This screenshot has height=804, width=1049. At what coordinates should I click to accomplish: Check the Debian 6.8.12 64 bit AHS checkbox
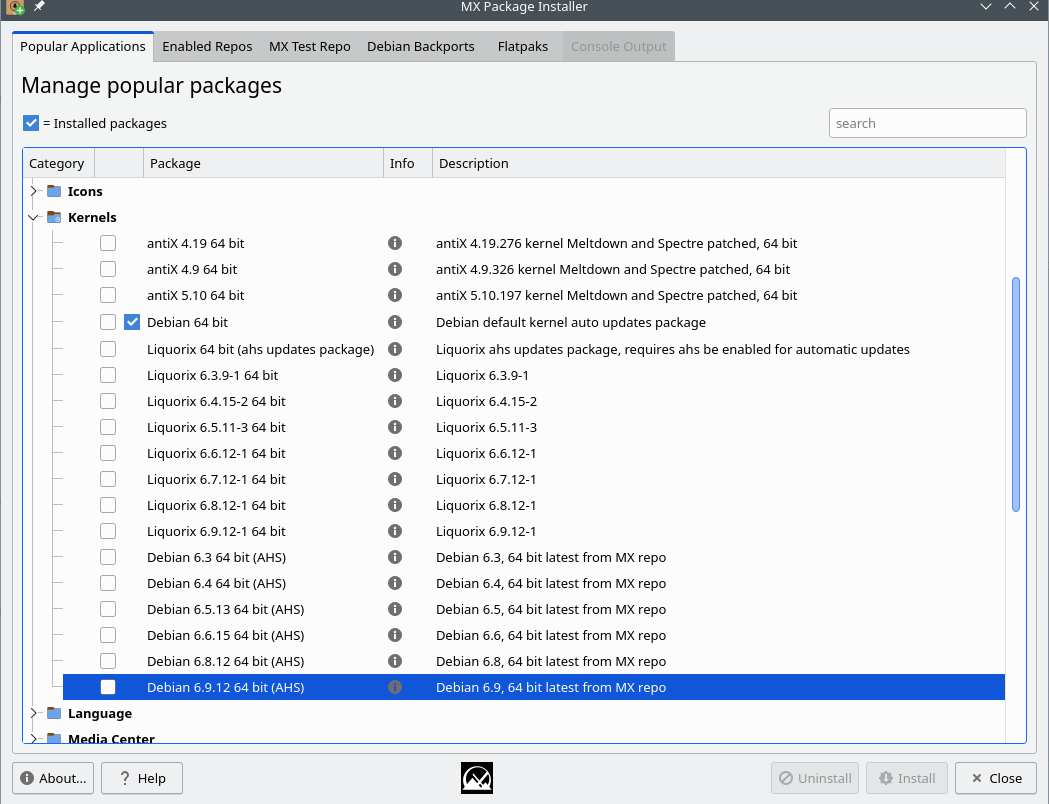coord(108,661)
